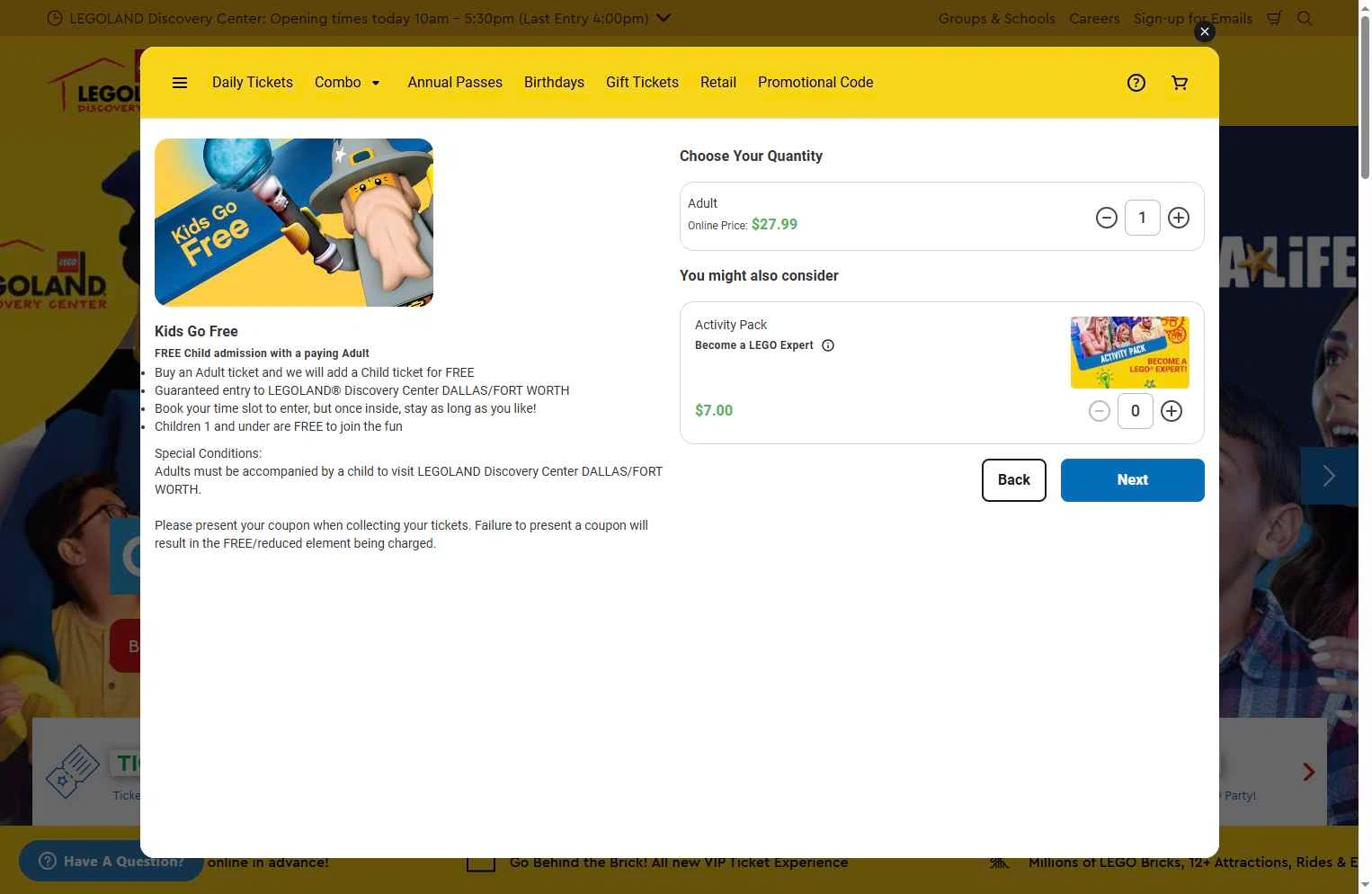Select the Choose Your Quantity heading
Viewport: 1372px width, 894px height.
point(751,156)
